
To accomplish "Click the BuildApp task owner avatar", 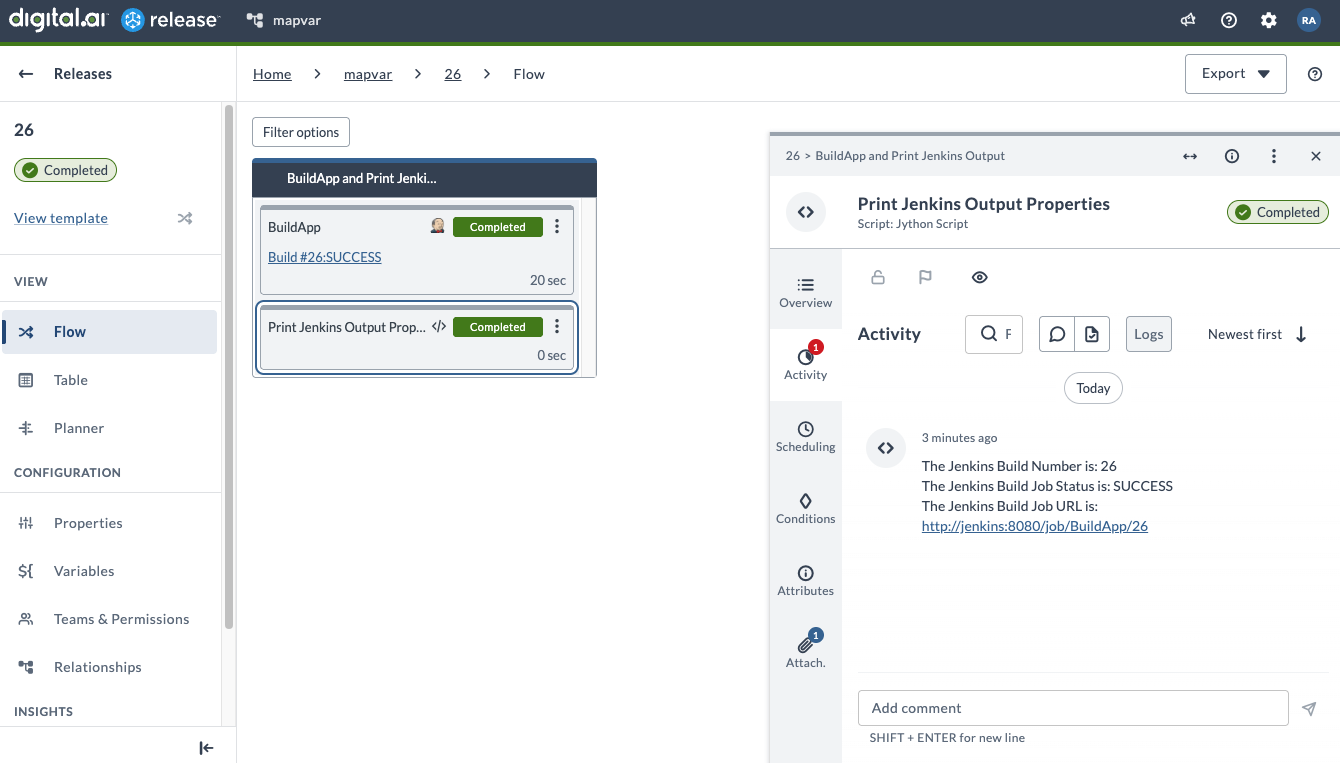I will pyautogui.click(x=437, y=226).
